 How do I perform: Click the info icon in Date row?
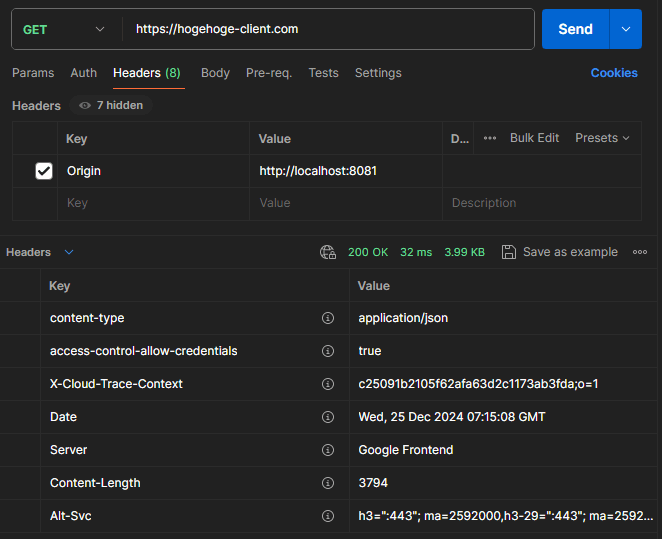click(328, 417)
